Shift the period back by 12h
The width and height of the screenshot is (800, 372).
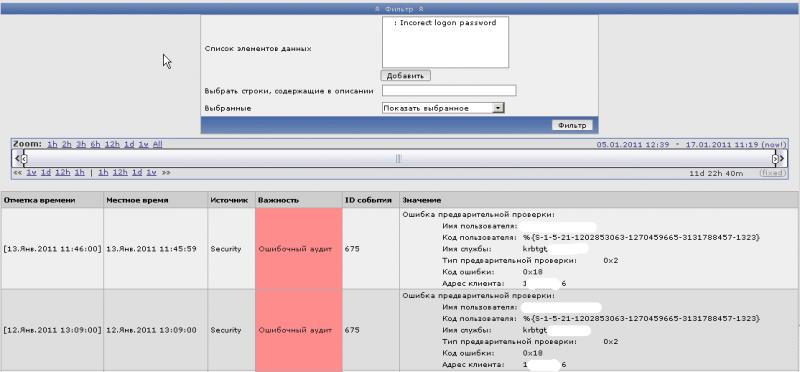[62, 172]
